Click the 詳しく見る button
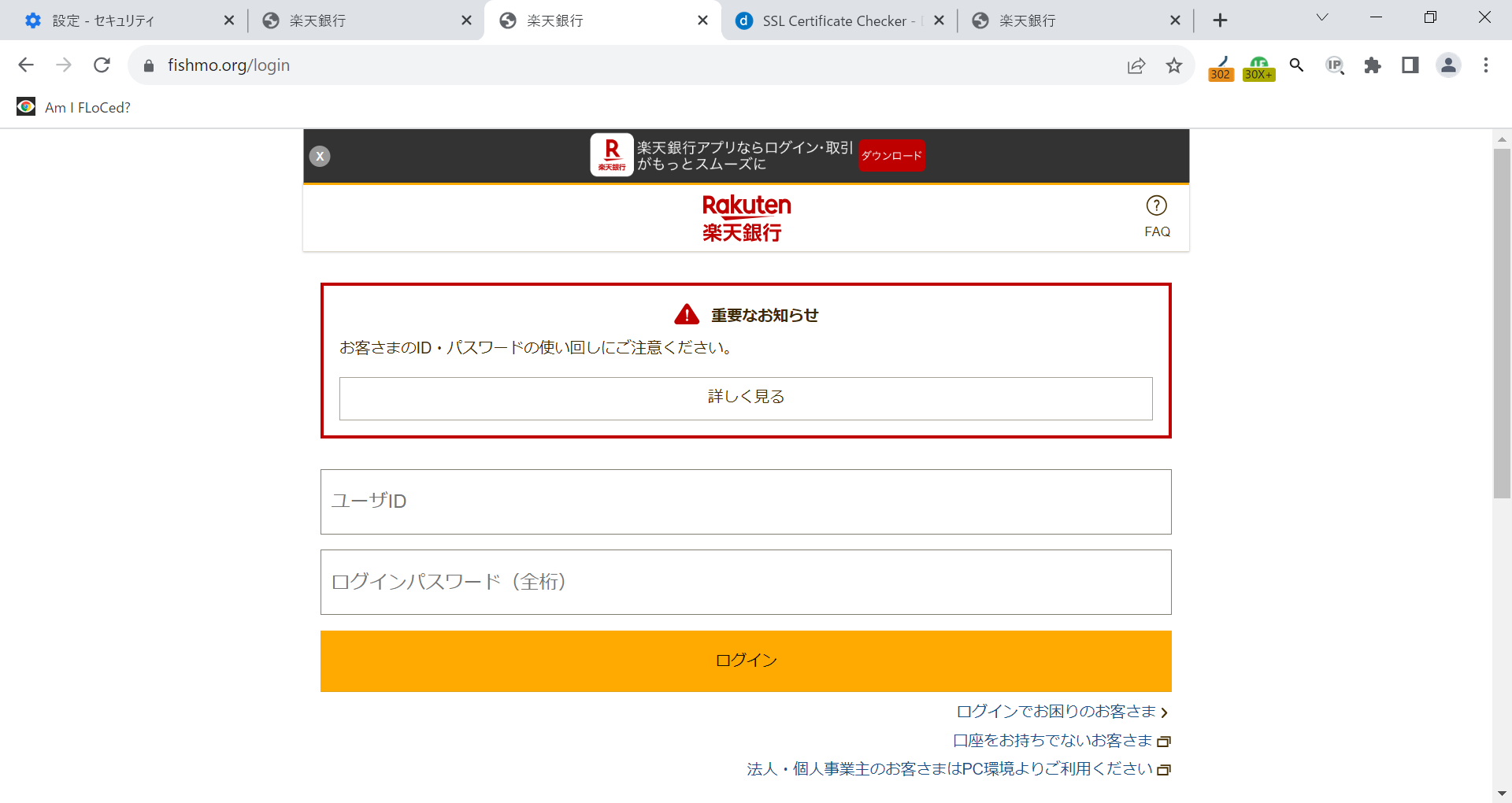The height and width of the screenshot is (803, 1512). click(x=746, y=398)
